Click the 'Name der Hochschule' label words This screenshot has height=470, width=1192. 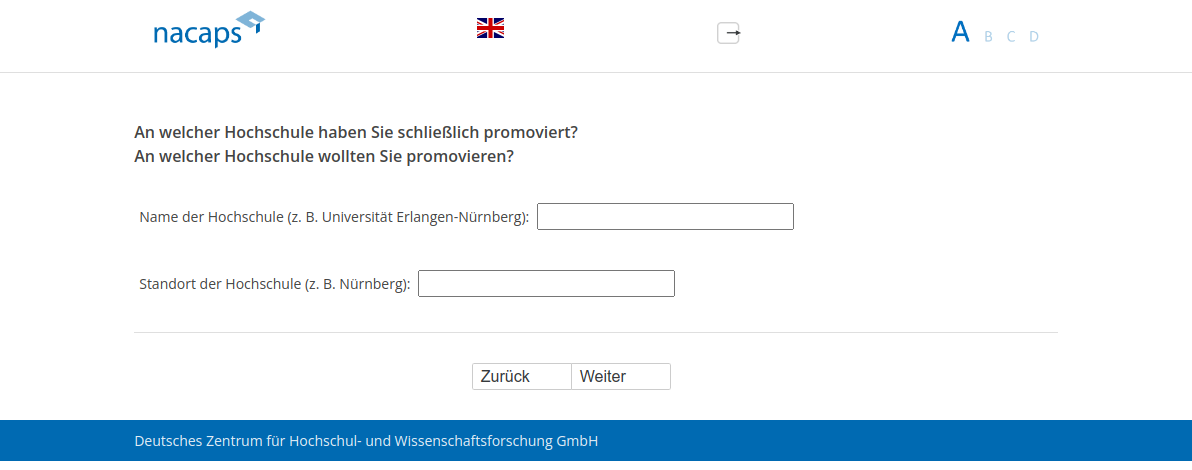(x=211, y=217)
